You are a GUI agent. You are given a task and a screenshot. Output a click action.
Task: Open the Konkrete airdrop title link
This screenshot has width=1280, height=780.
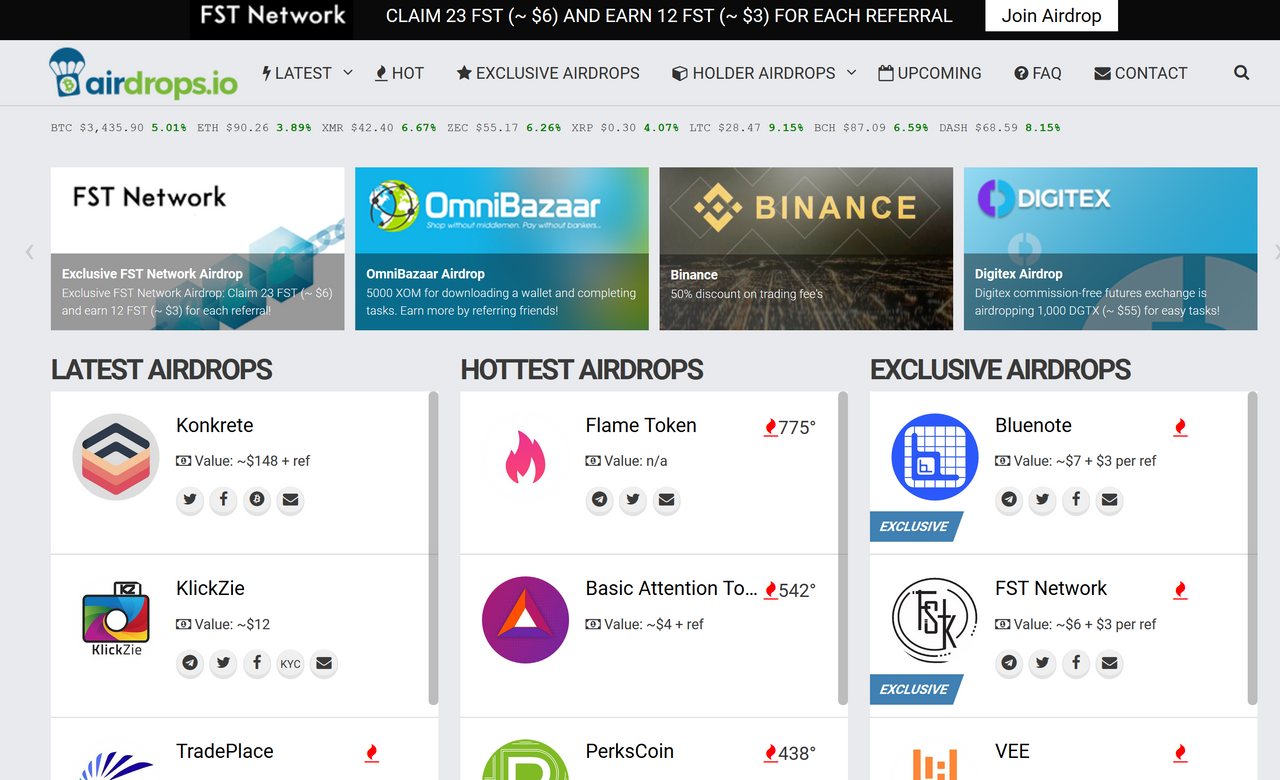215,425
